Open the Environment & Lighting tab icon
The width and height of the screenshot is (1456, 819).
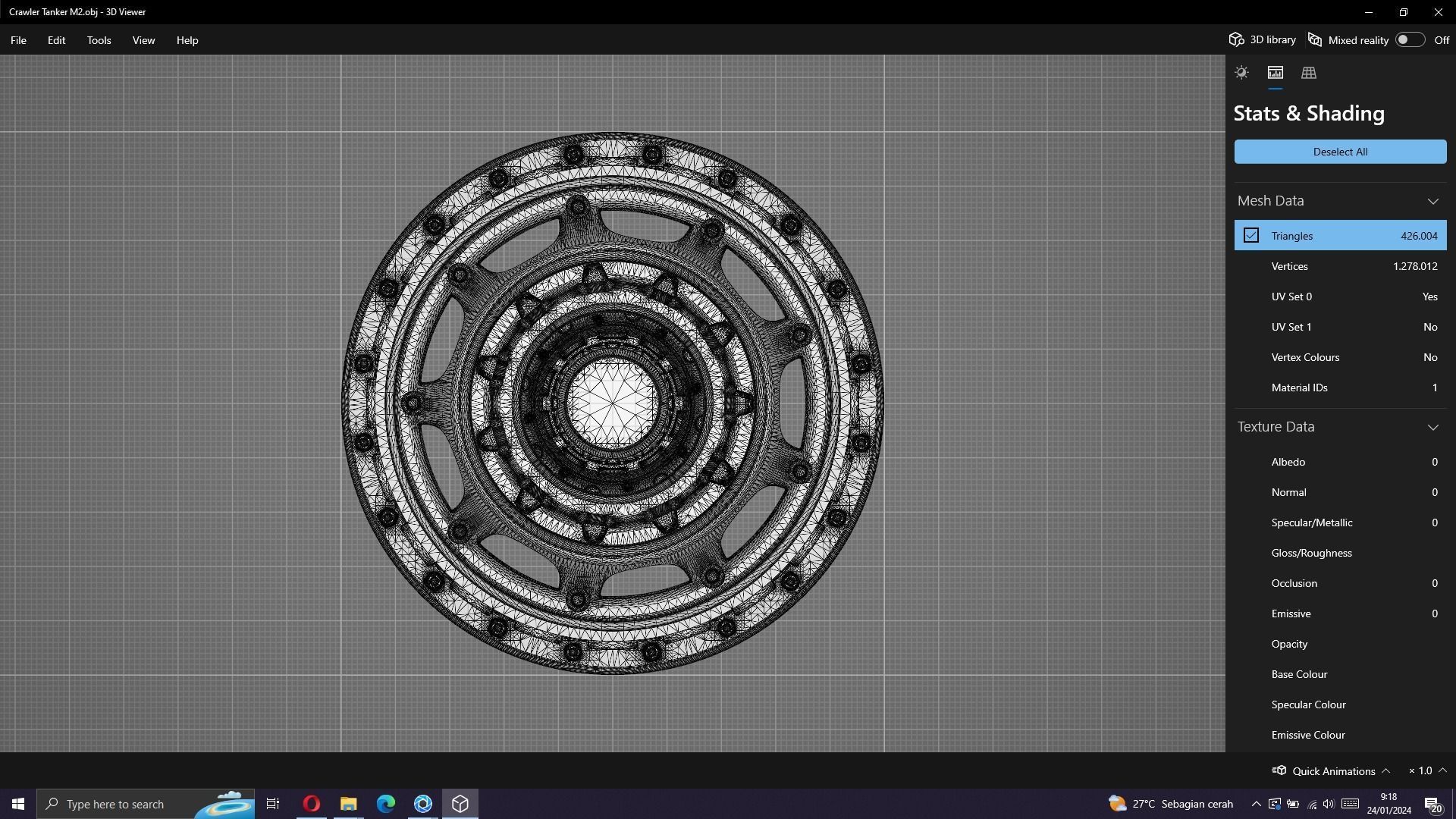(x=1241, y=73)
